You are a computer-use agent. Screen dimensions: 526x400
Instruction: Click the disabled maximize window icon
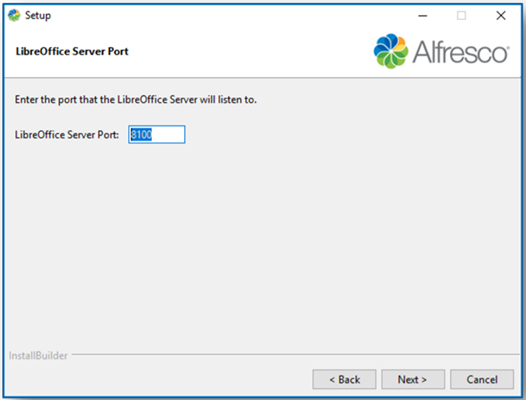pyautogui.click(x=462, y=15)
